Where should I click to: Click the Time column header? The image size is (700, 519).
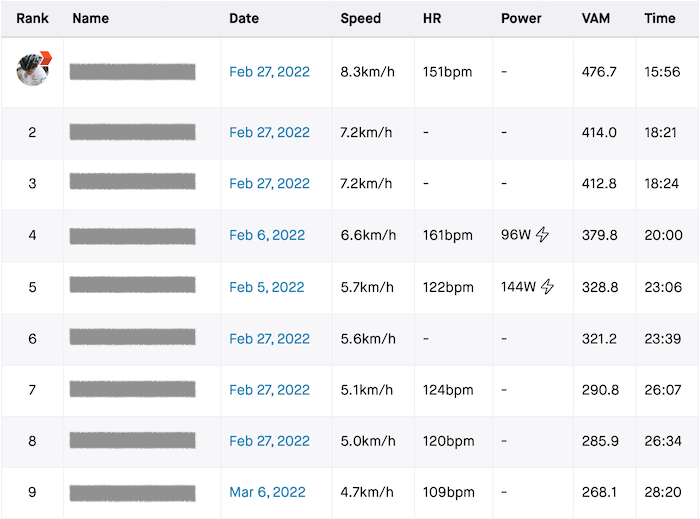point(659,19)
